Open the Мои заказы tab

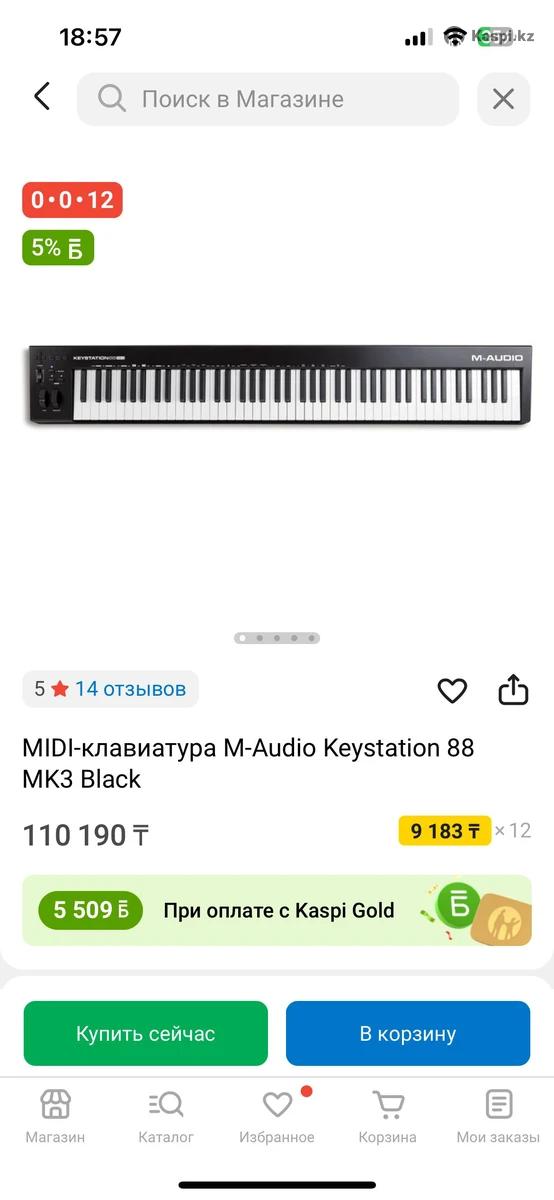(498, 1117)
